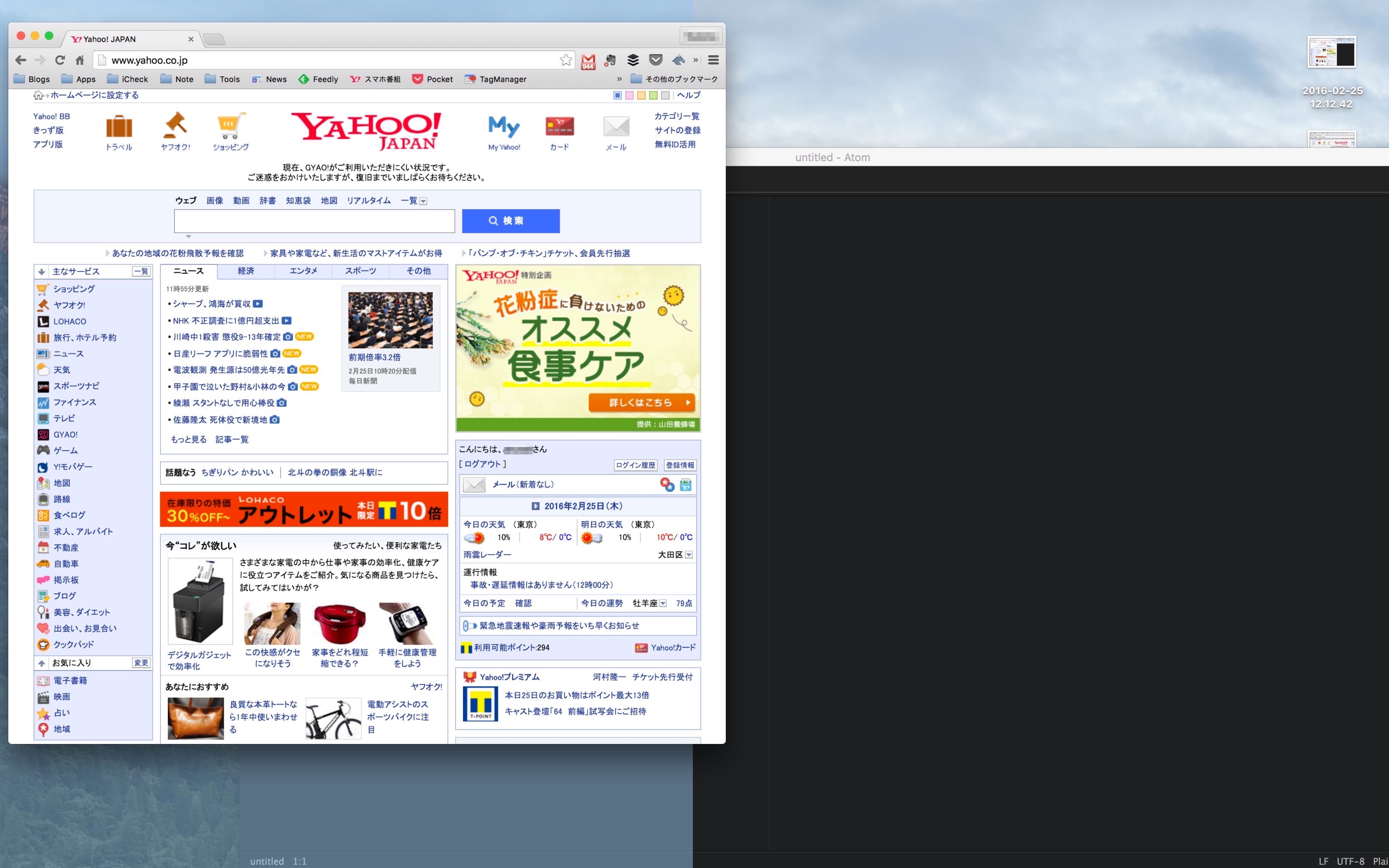Bookmark this page with the star icon

pos(566,60)
